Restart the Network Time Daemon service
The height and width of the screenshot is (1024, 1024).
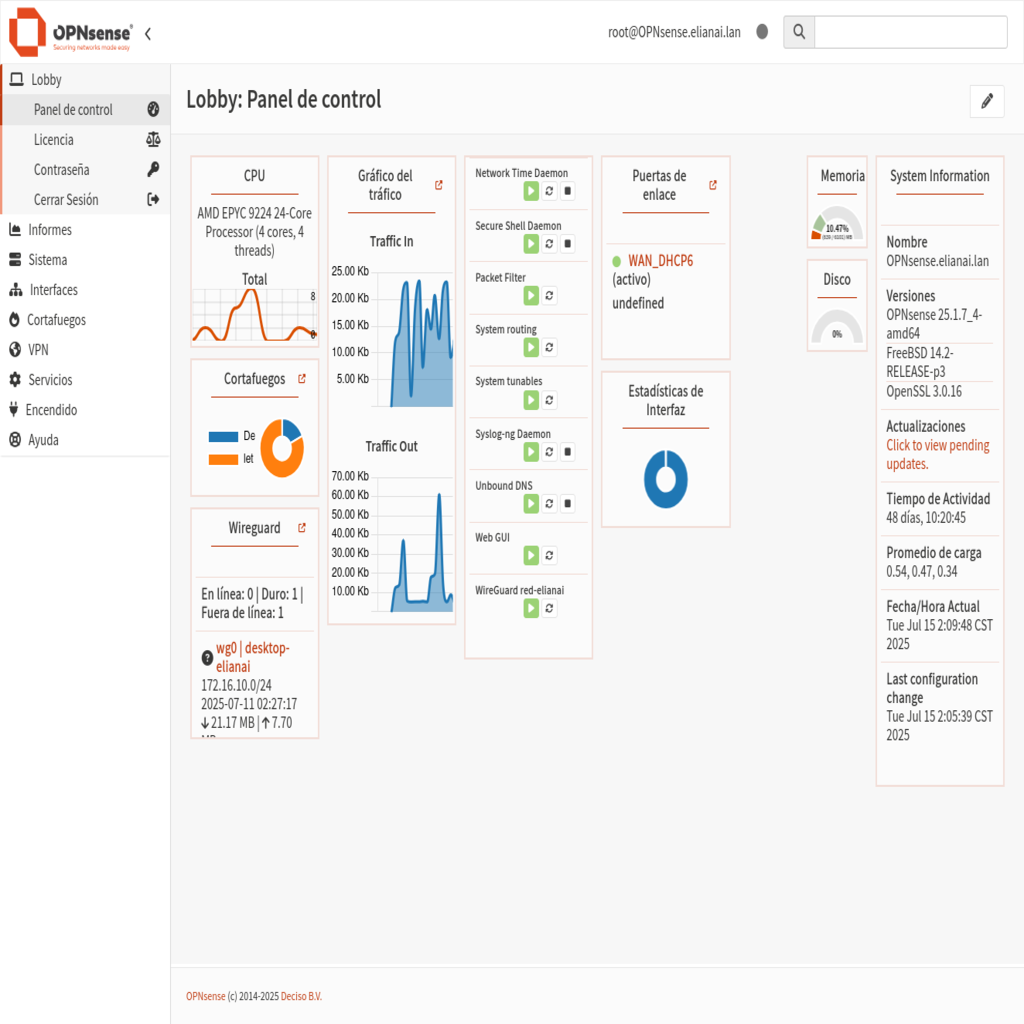tap(549, 191)
